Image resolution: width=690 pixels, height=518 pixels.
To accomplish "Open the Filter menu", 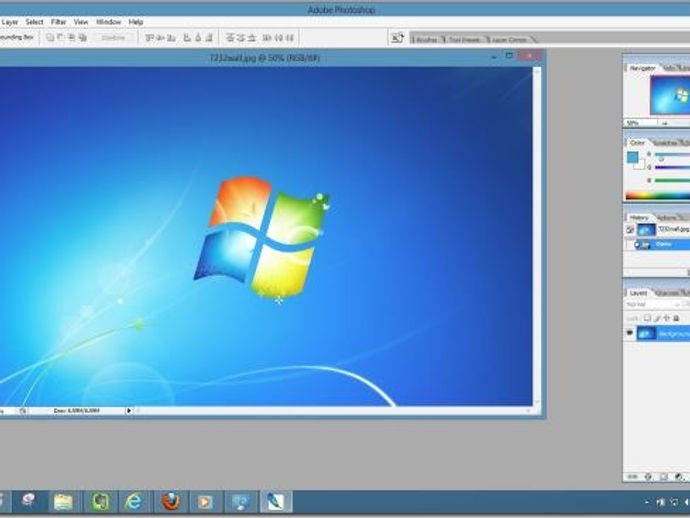I will pyautogui.click(x=58, y=22).
